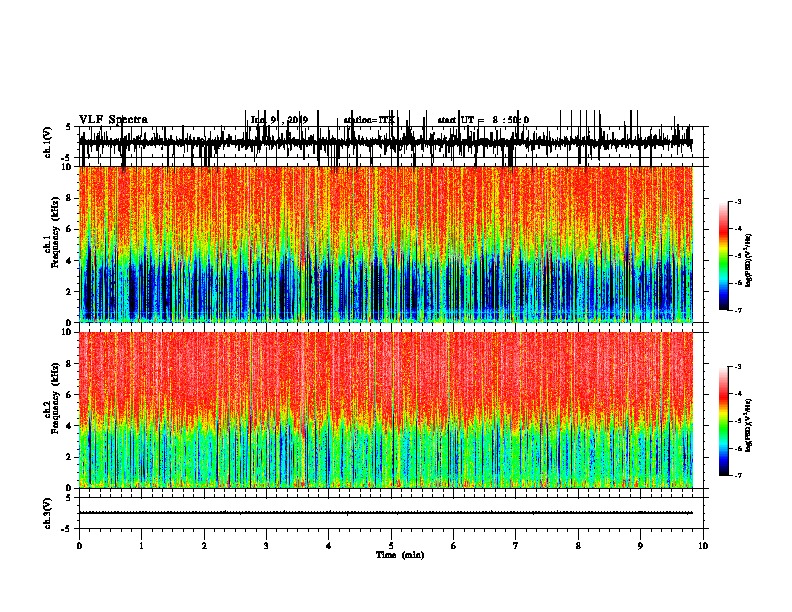This screenshot has width=792, height=612.
Task: Click the ch.1 spectrogram color scale bar
Action: click(723, 256)
